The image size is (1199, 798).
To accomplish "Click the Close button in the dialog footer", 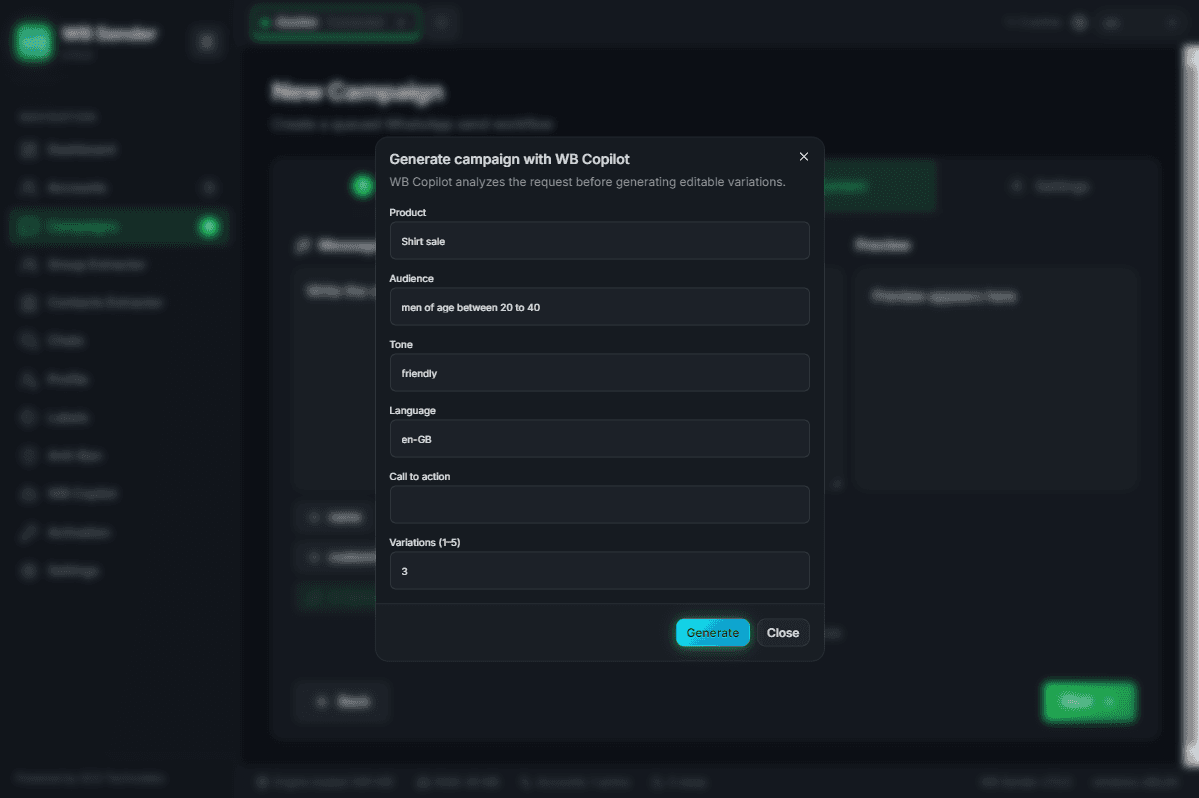I will point(783,633).
